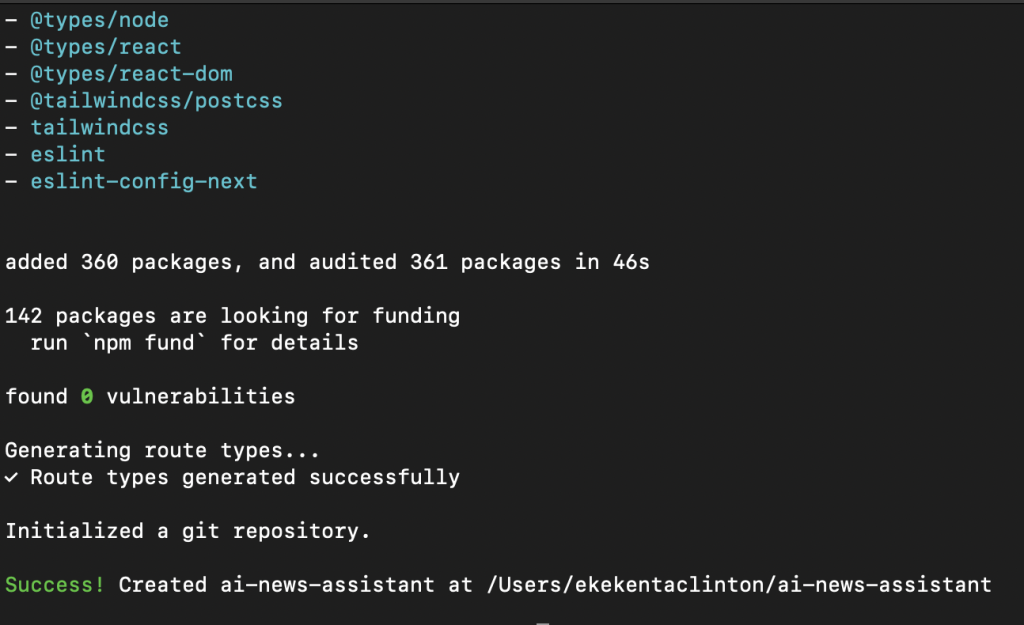Click 'Route types generated successfully' message
Viewport: 1024px width, 625px height.
tap(244, 478)
